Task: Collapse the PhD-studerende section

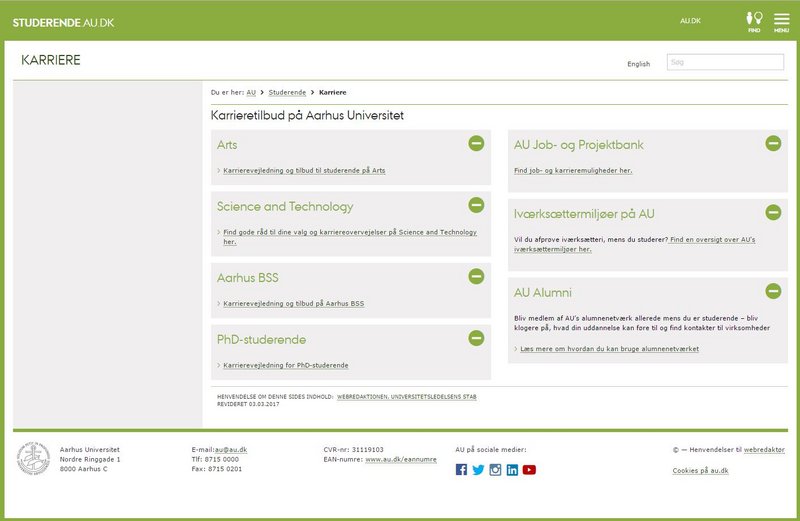Action: [476, 338]
